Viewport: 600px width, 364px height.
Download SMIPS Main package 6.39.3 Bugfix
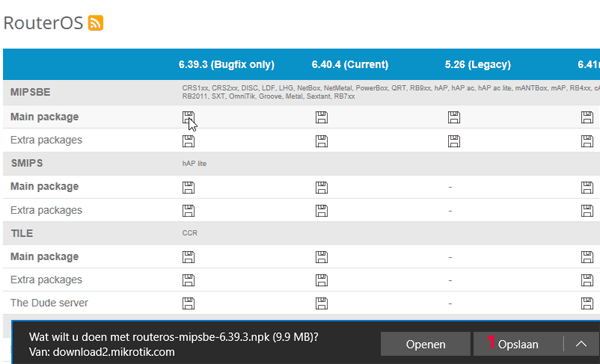(188, 188)
